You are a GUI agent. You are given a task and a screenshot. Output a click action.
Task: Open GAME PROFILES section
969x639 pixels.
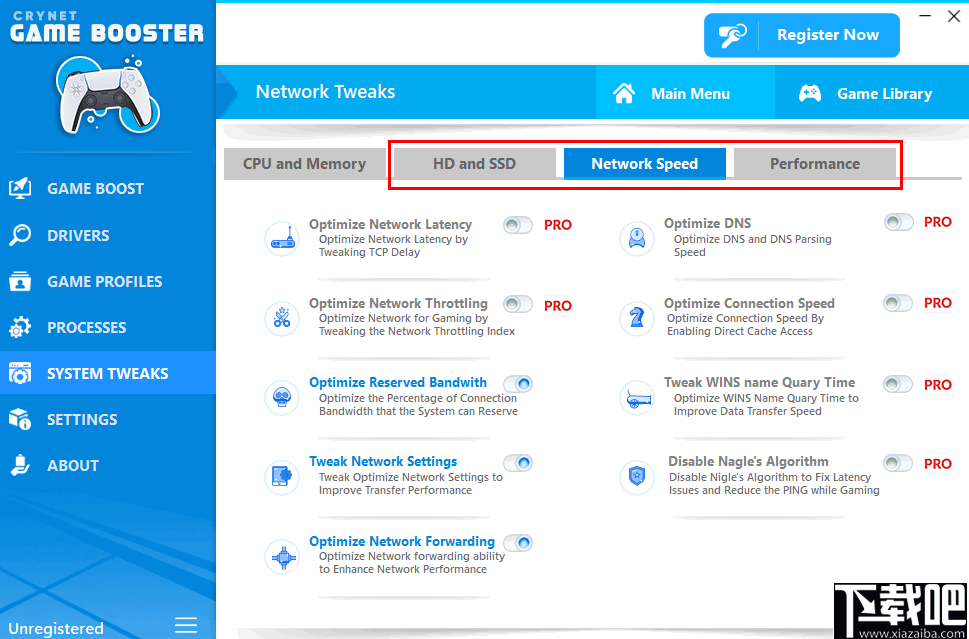pos(108,281)
